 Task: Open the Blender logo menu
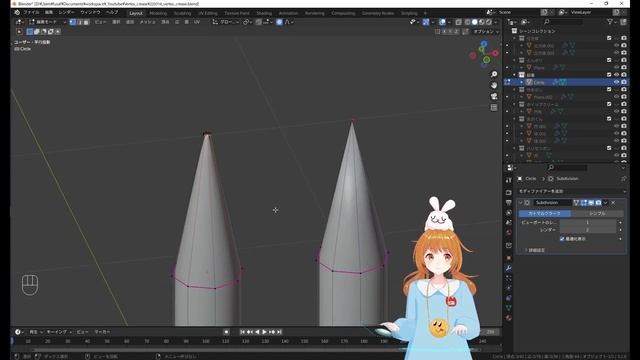point(17,13)
